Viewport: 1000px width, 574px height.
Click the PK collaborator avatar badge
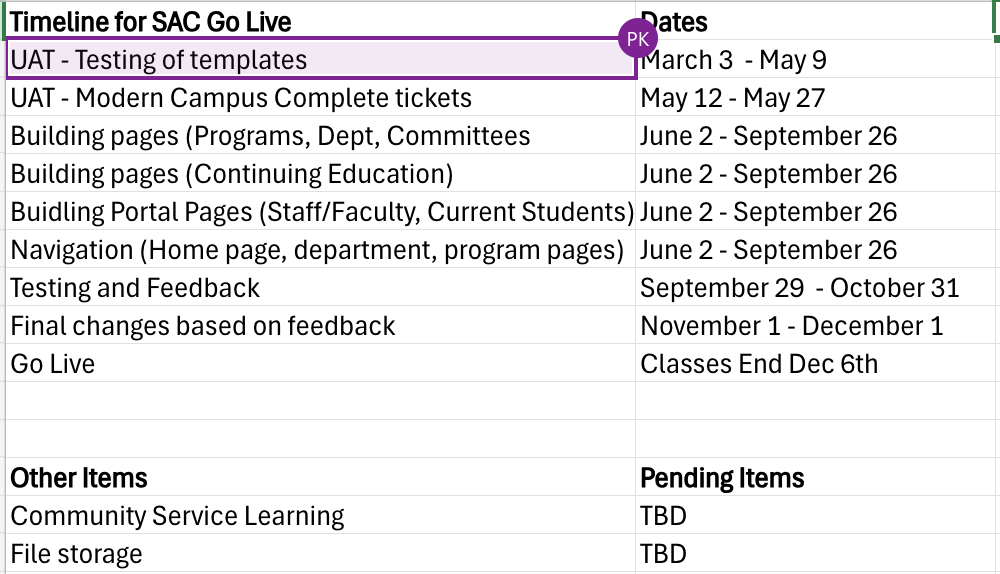point(638,39)
